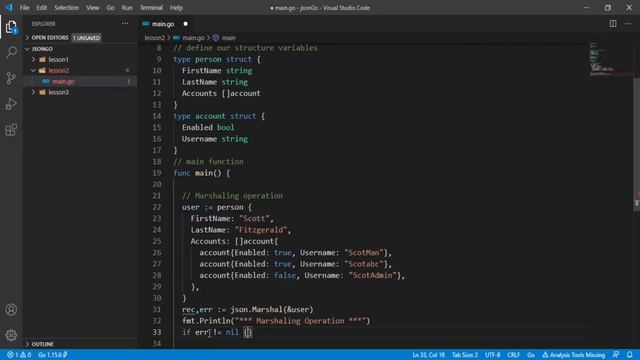Click the json.Marshal(&user) code text
The image size is (640, 360).
tap(272, 309)
